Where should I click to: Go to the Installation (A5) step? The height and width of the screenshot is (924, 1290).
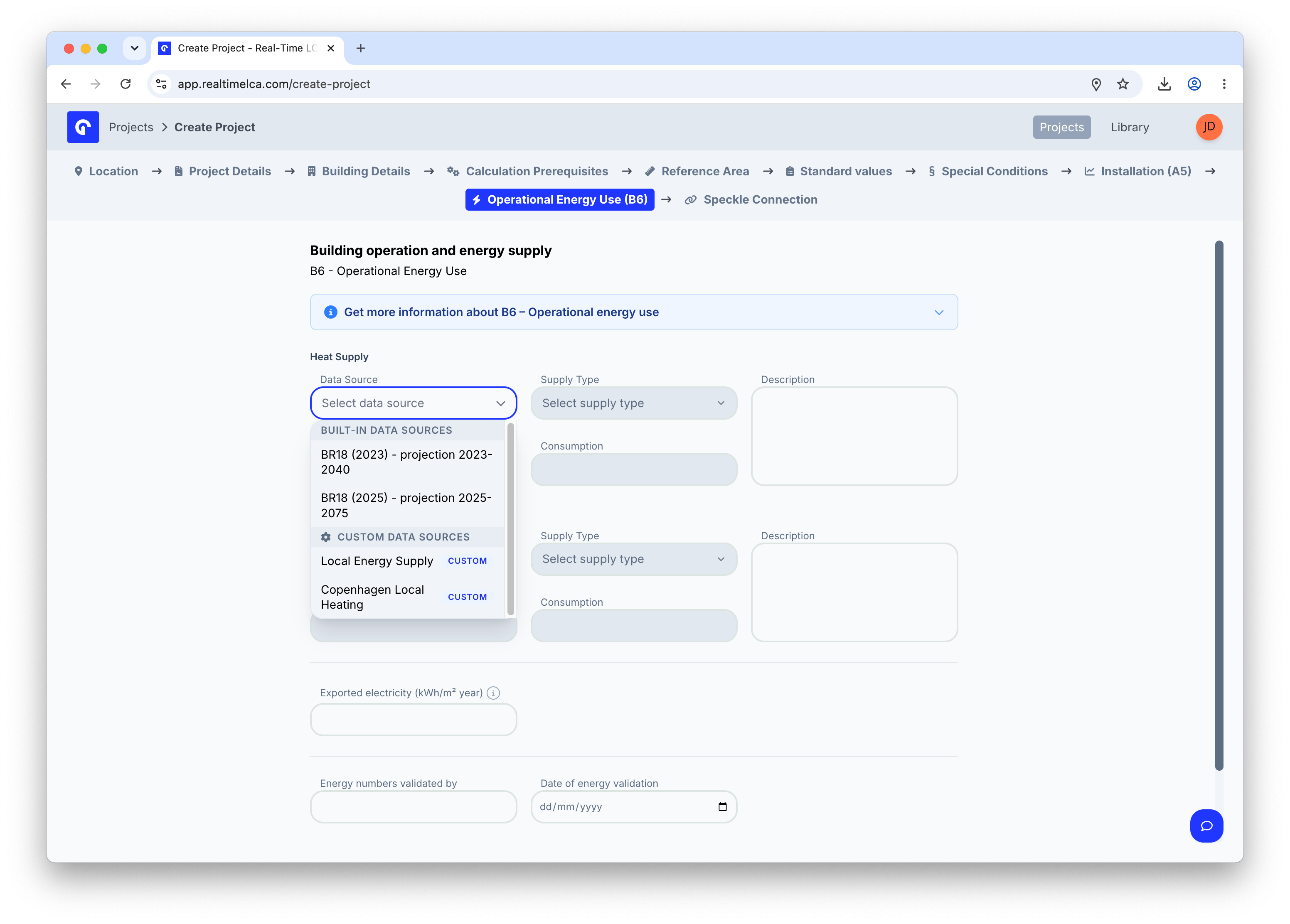point(1137,171)
